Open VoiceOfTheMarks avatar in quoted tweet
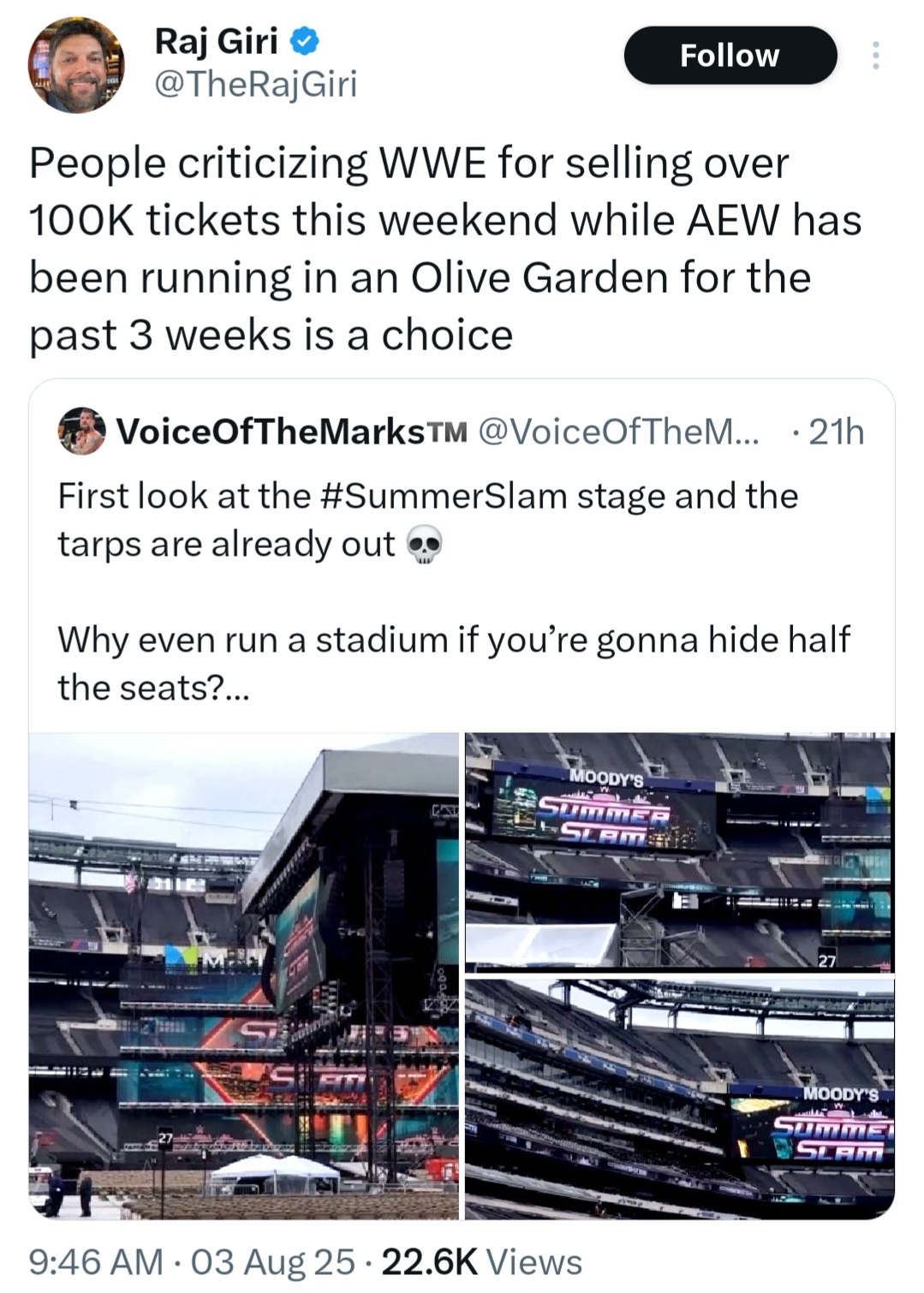This screenshot has width=924, height=1293. (x=81, y=431)
